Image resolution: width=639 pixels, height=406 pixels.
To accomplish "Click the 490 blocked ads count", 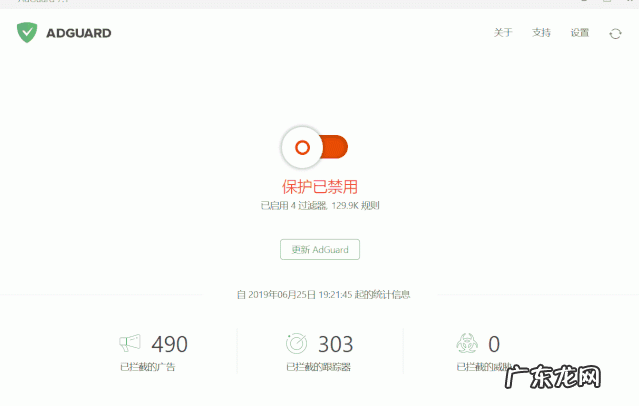I will pos(170,344).
